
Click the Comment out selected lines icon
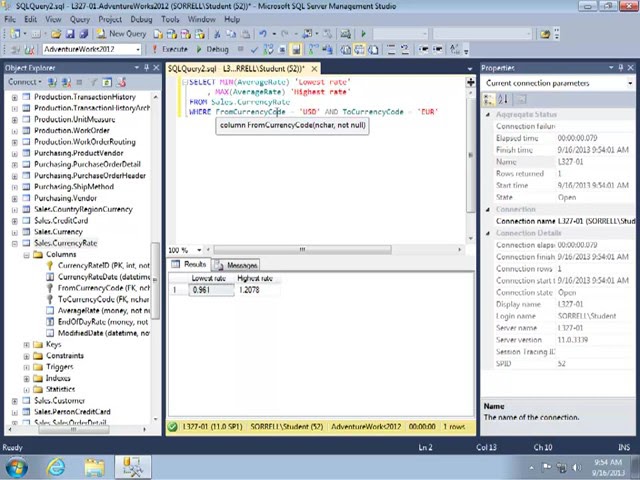point(391,50)
